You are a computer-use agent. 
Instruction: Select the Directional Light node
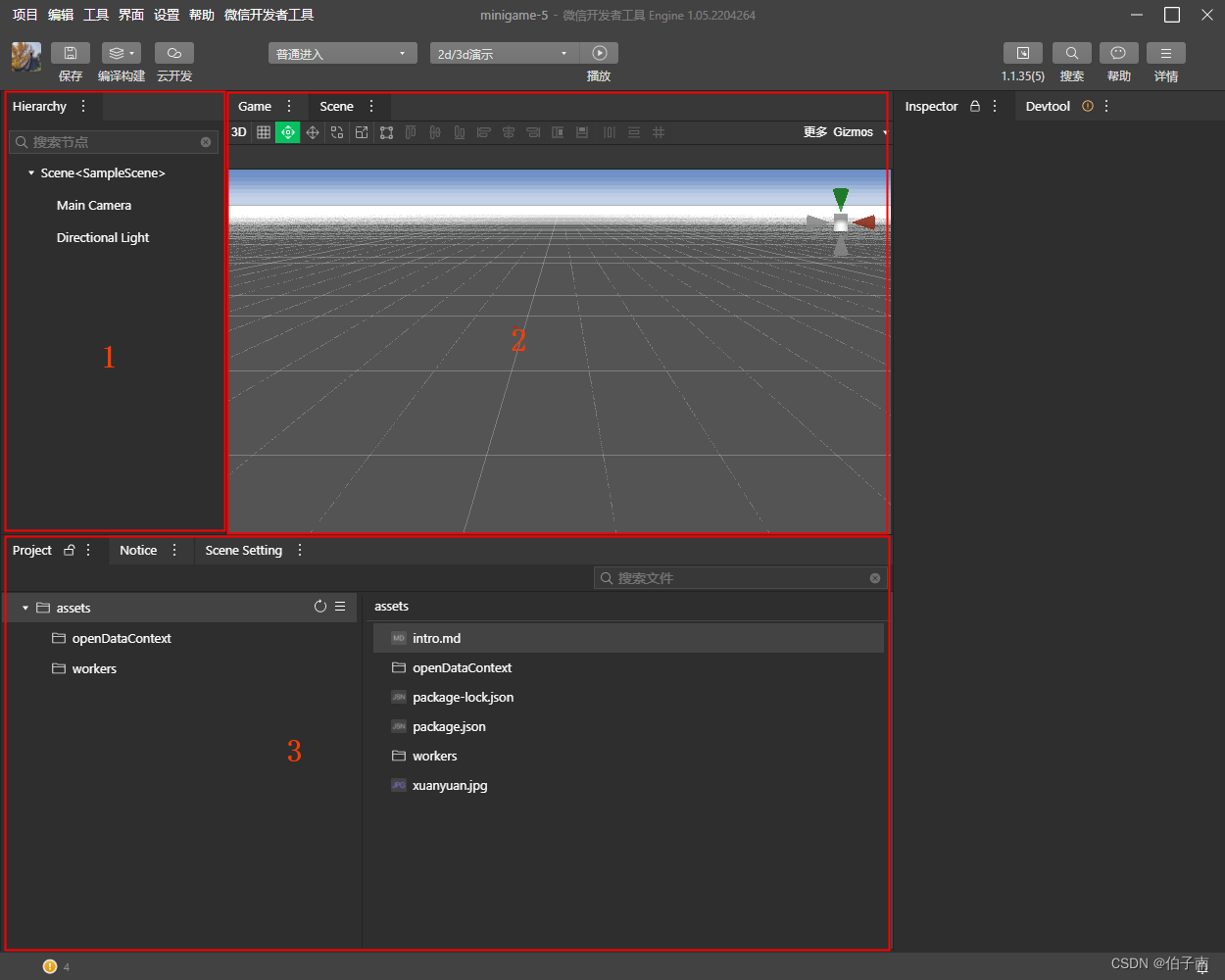point(103,238)
